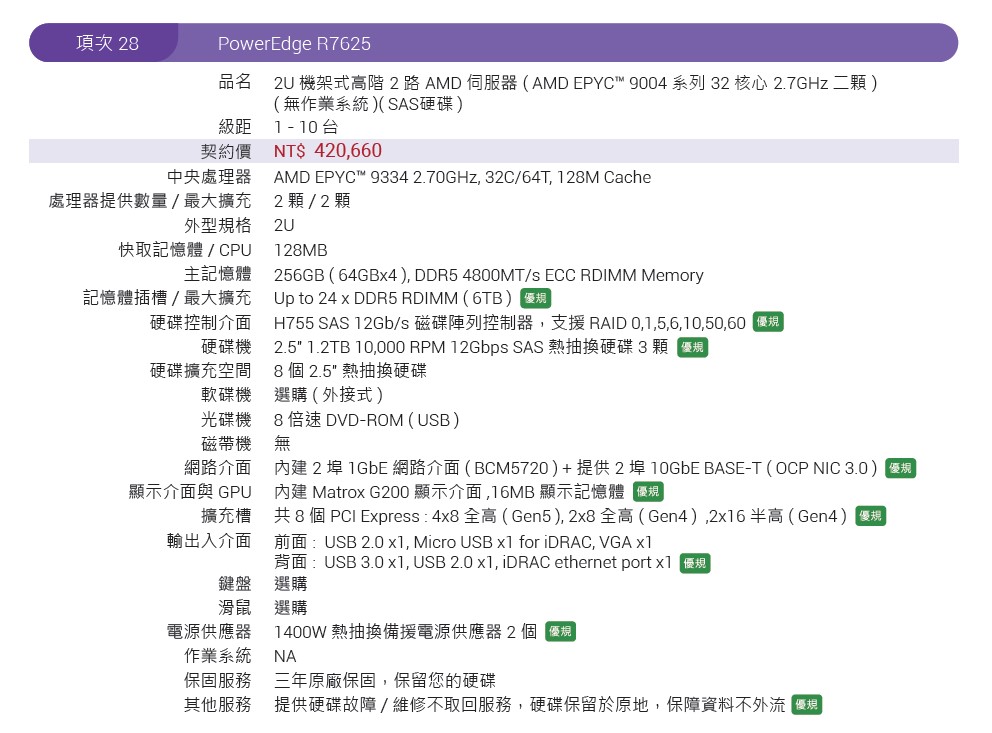Screen dimensions: 992x733
Task: Click the NA value in the 作業系統 row
Action: pos(285,656)
